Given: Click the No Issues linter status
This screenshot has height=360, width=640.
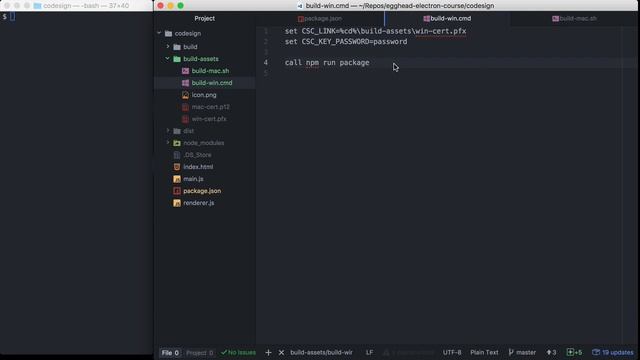Looking at the screenshot, I should point(238,353).
